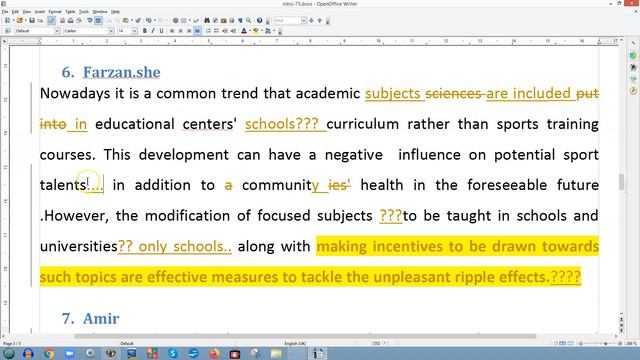
Task: Click the vertical scrollbar thumb
Action: click(621, 182)
